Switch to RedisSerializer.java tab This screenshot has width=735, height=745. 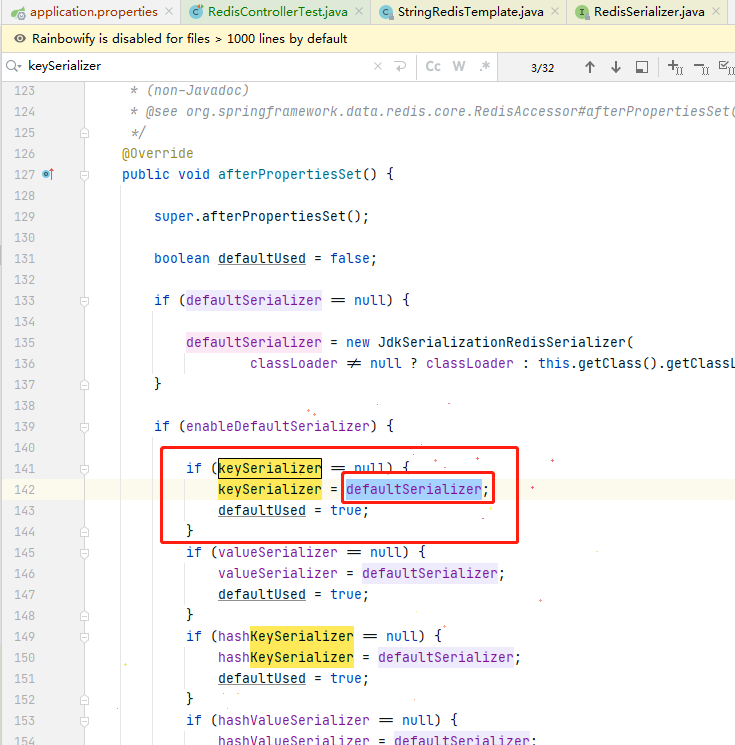(648, 12)
